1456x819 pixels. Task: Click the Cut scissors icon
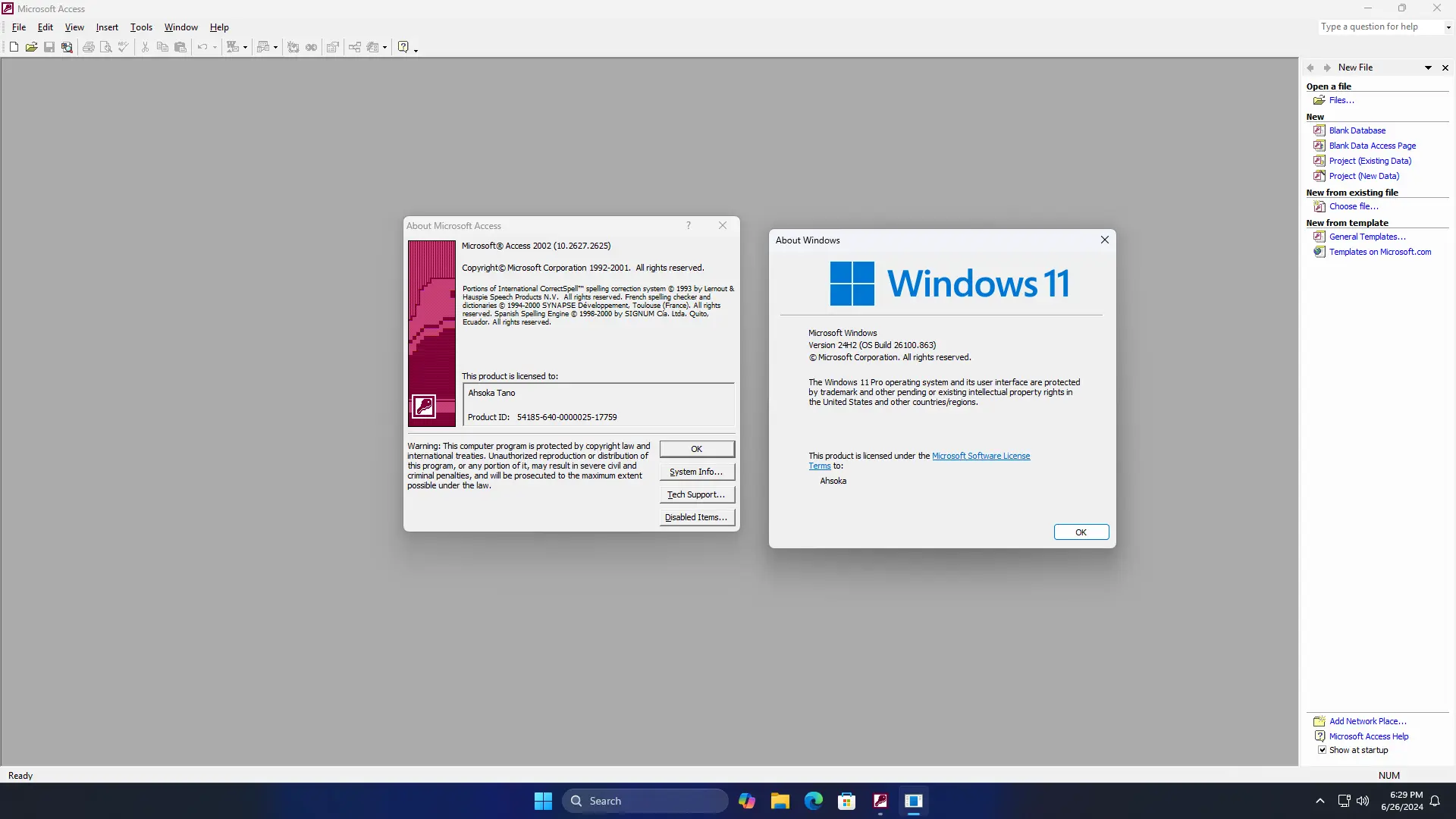click(x=145, y=47)
